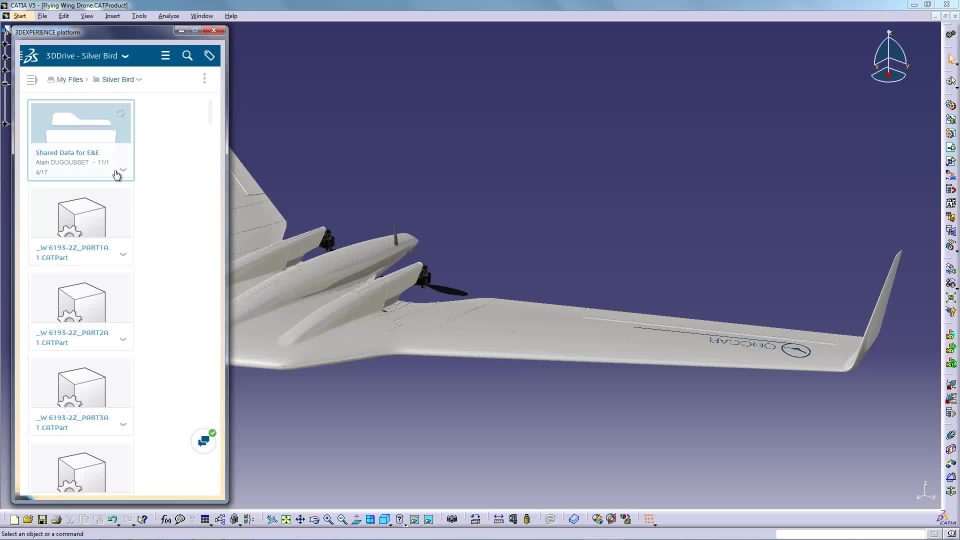Click the Fit All In view icon
Image resolution: width=960 pixels, height=540 pixels.
point(286,519)
